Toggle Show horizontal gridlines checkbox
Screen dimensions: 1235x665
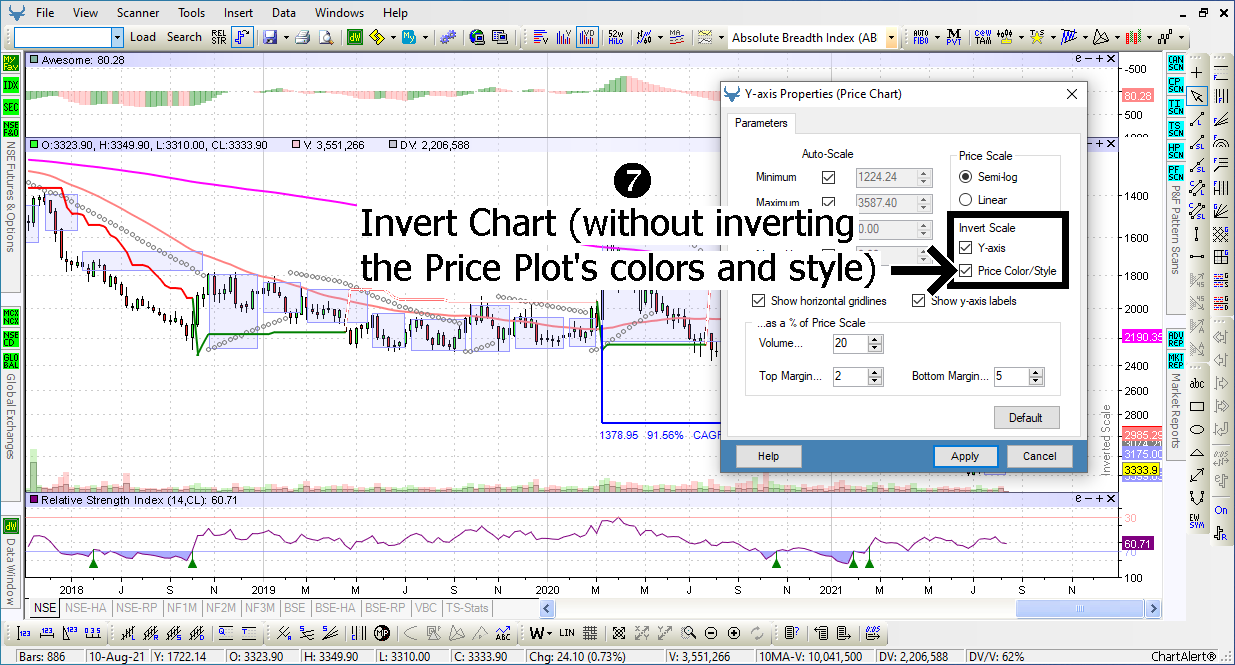click(759, 300)
